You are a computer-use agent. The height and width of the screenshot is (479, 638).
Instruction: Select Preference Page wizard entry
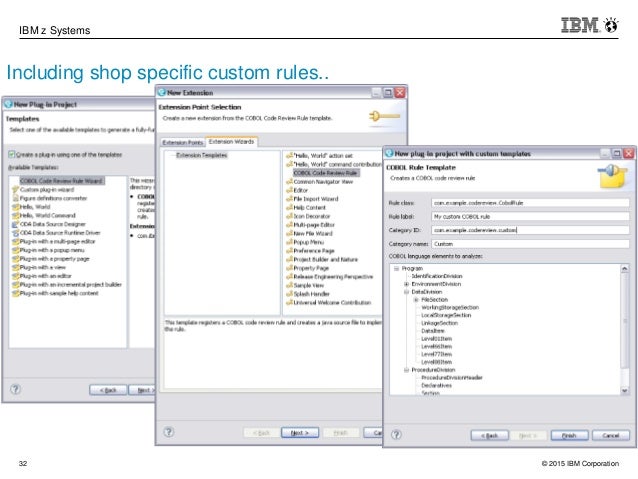tap(314, 251)
